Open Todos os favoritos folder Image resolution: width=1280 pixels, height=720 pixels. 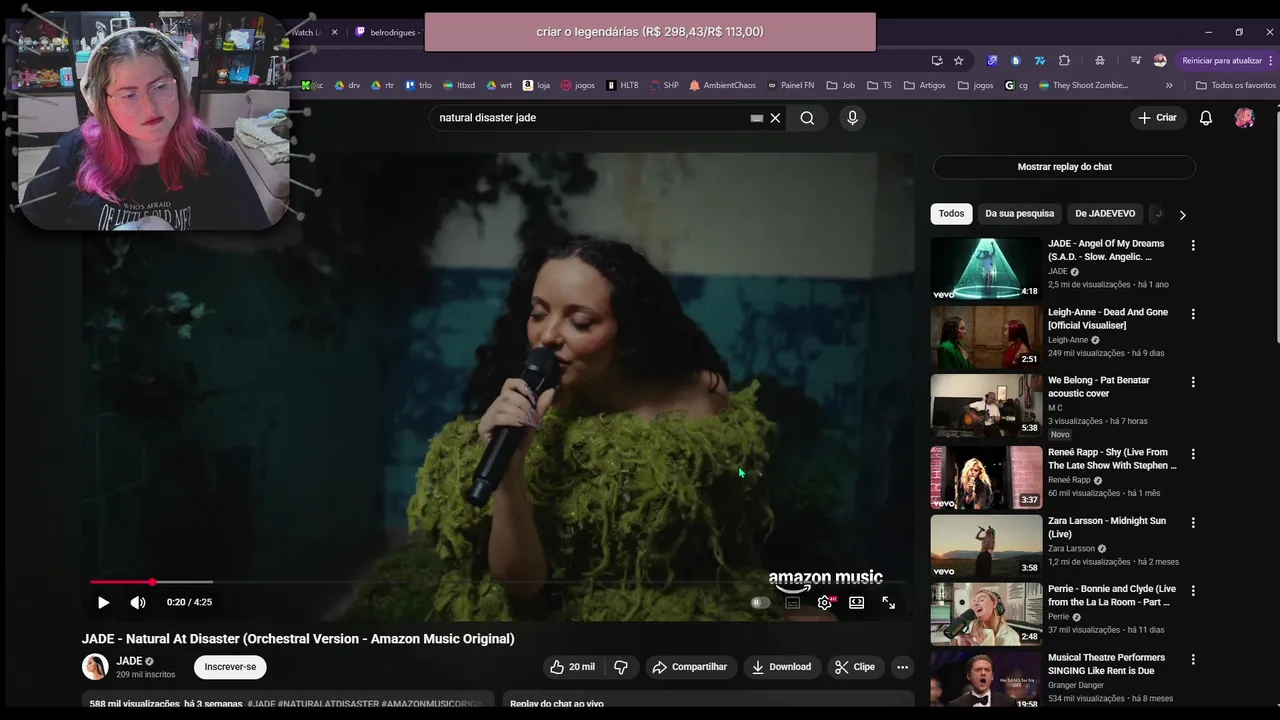tap(1236, 85)
